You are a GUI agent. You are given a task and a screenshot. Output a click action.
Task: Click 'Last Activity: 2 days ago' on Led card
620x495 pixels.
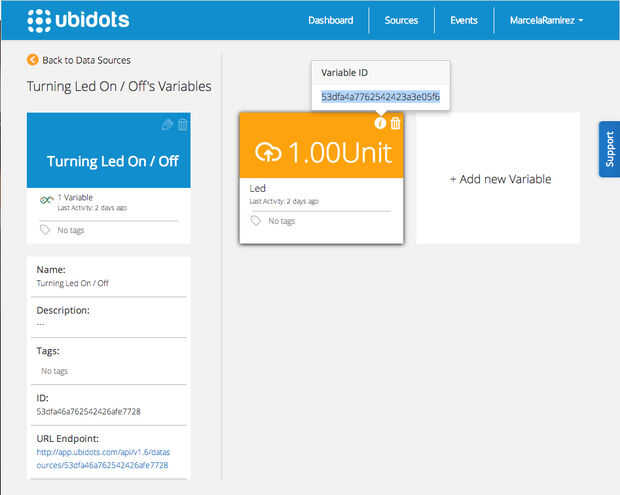(x=284, y=202)
